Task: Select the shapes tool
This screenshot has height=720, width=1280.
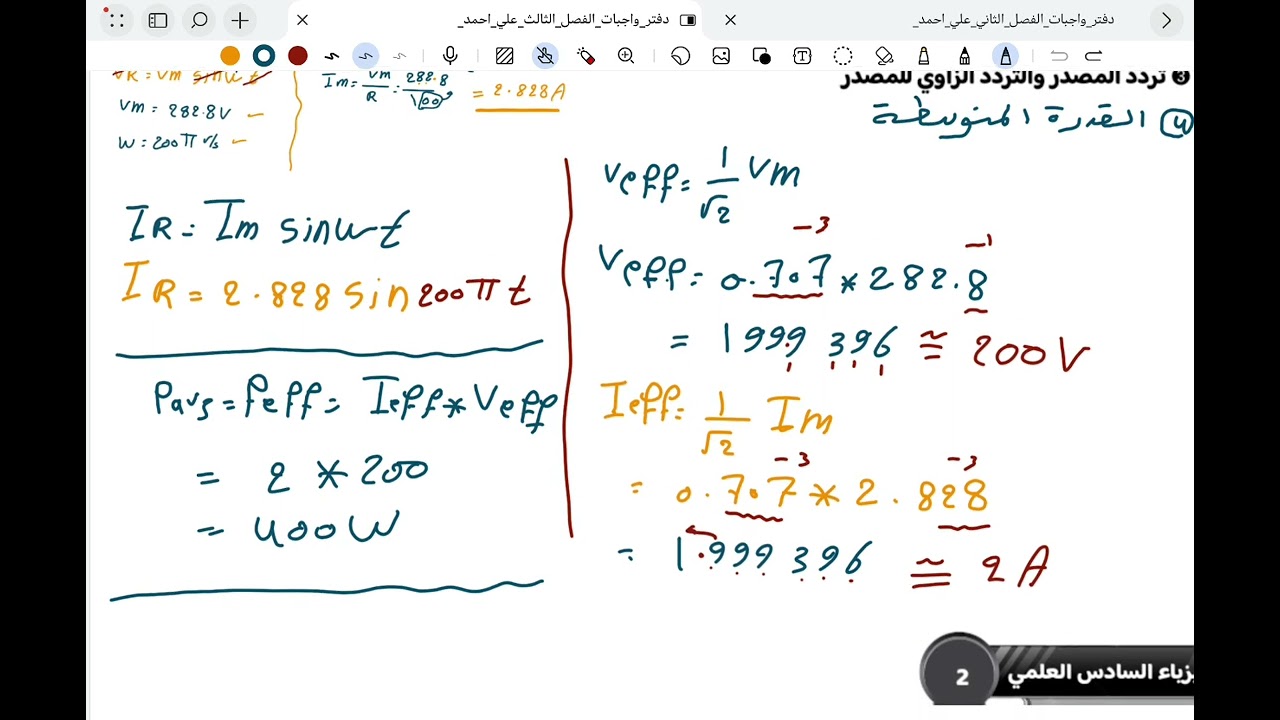Action: (x=762, y=56)
